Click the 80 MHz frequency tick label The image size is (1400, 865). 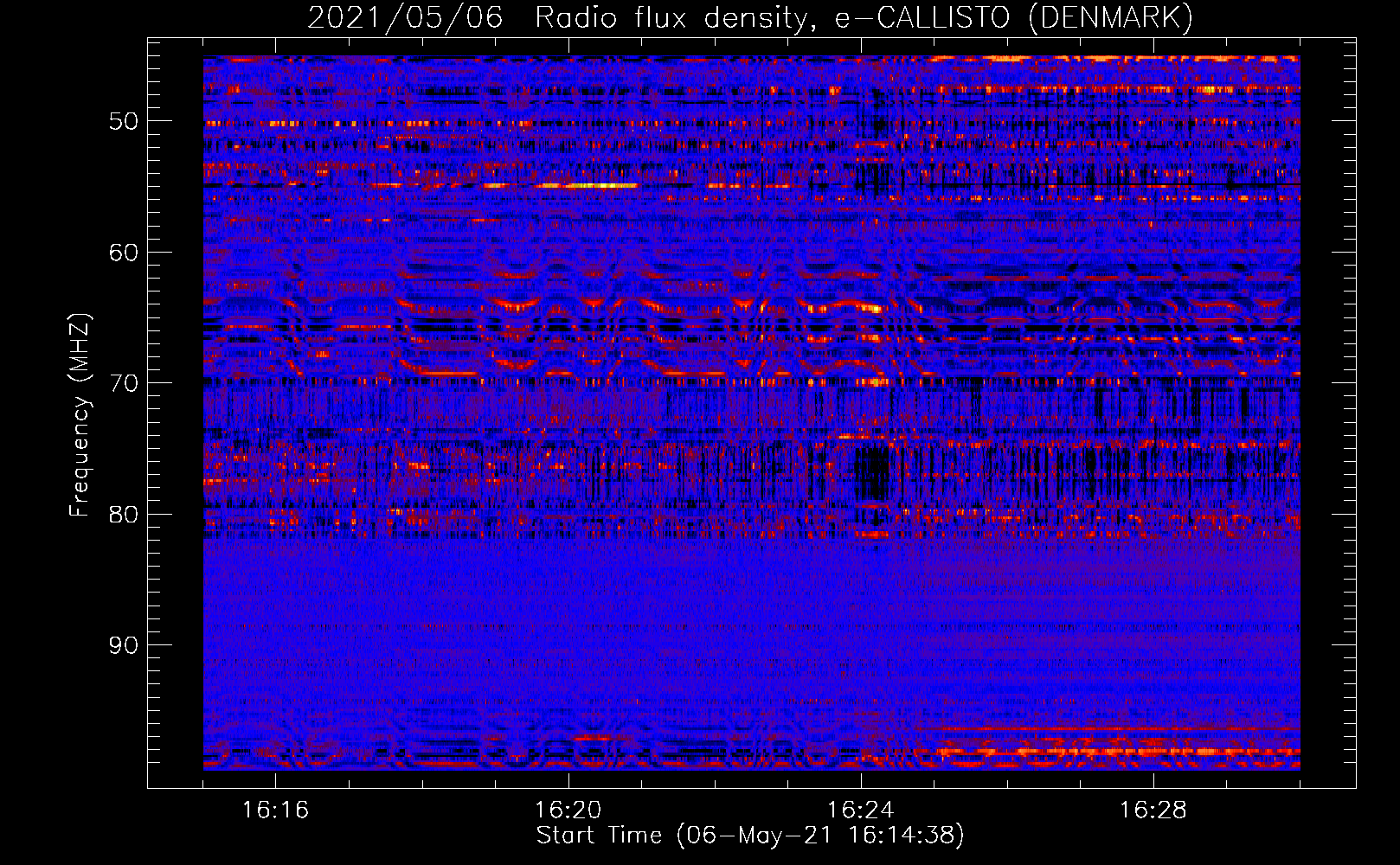coord(123,515)
